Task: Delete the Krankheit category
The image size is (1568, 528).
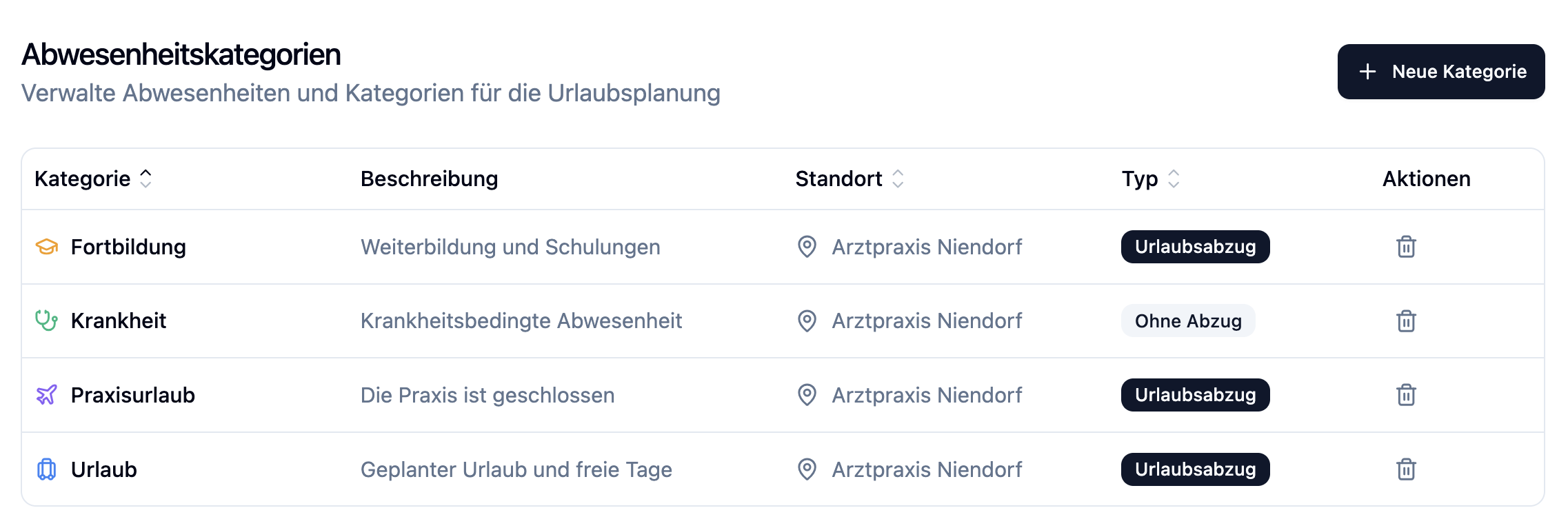Action: coord(1406,321)
